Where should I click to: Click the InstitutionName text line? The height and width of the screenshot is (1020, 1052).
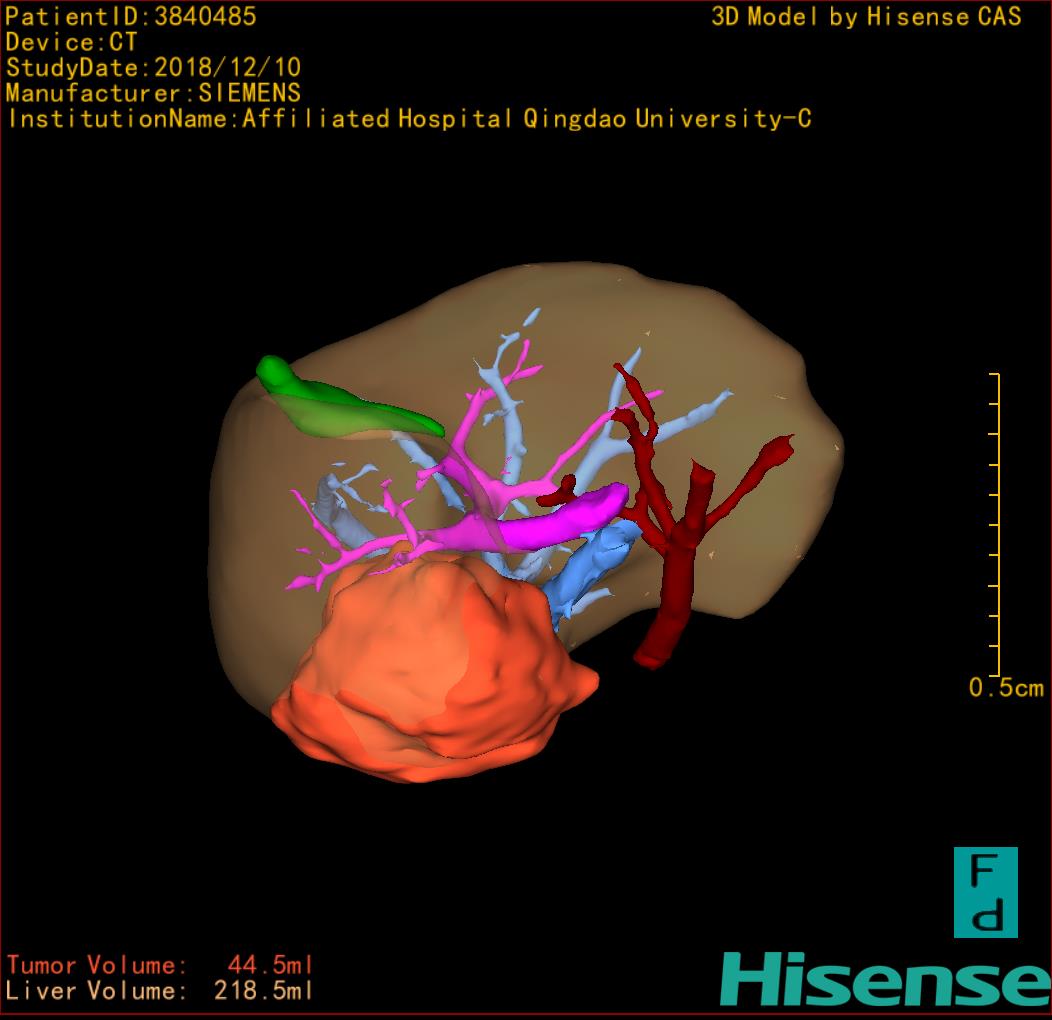coord(408,119)
